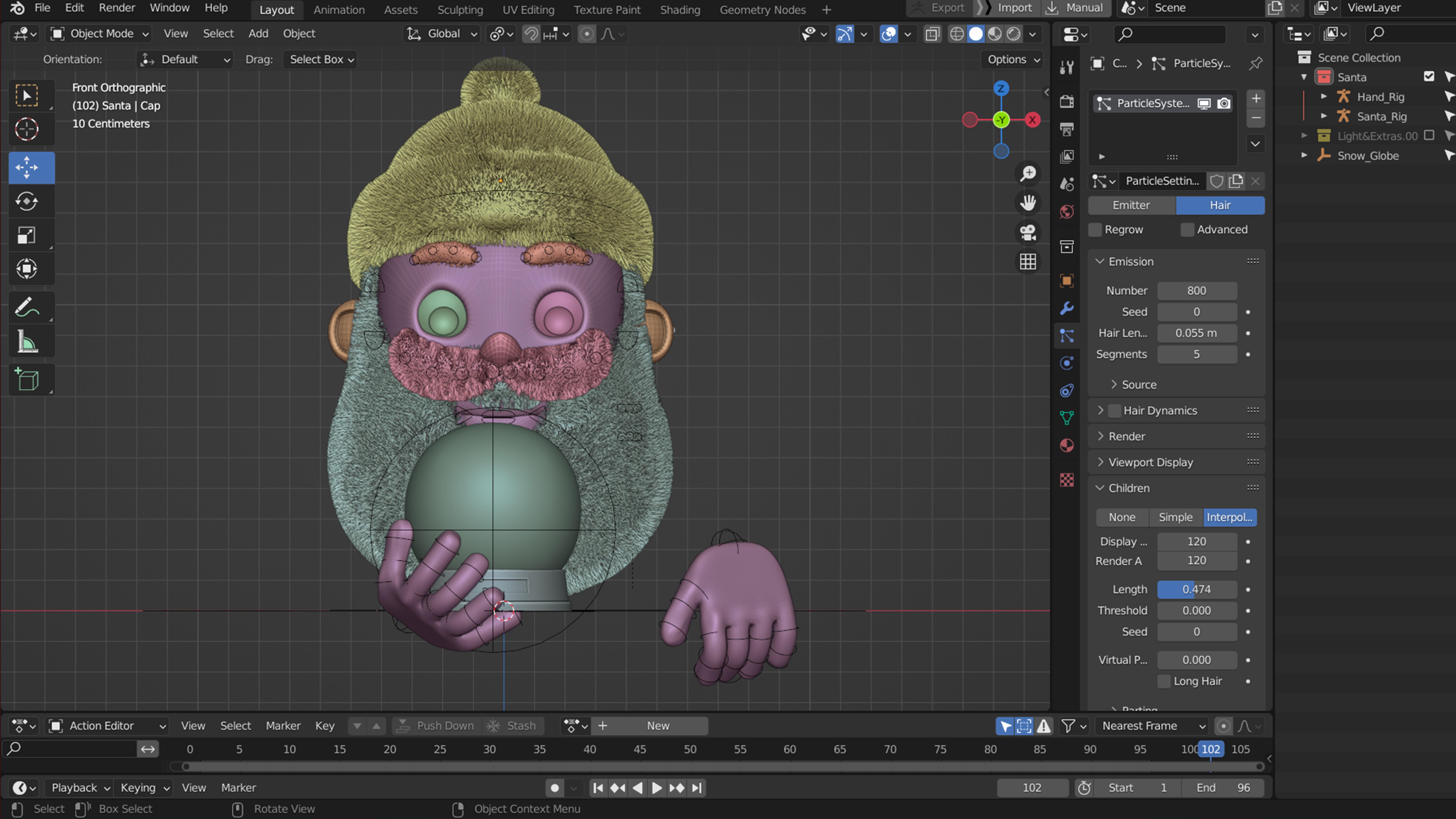Image resolution: width=1456 pixels, height=819 pixels.
Task: Select the Rotate tool
Action: point(27,201)
